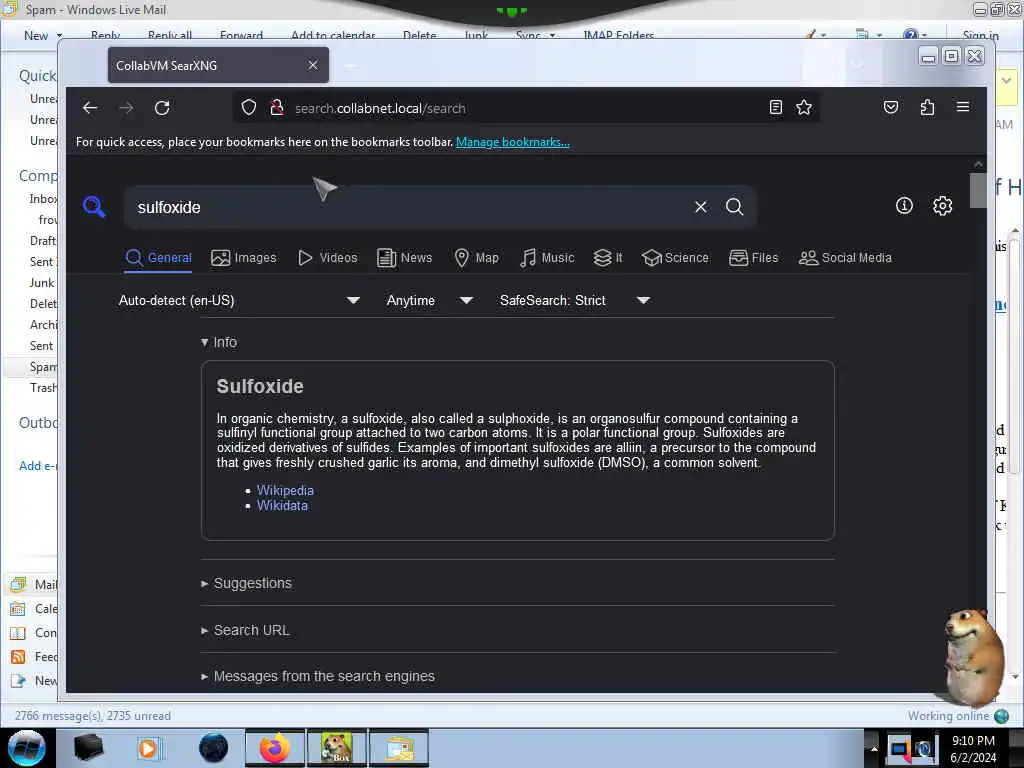Select the Spam folder in Live Mail

43,366
